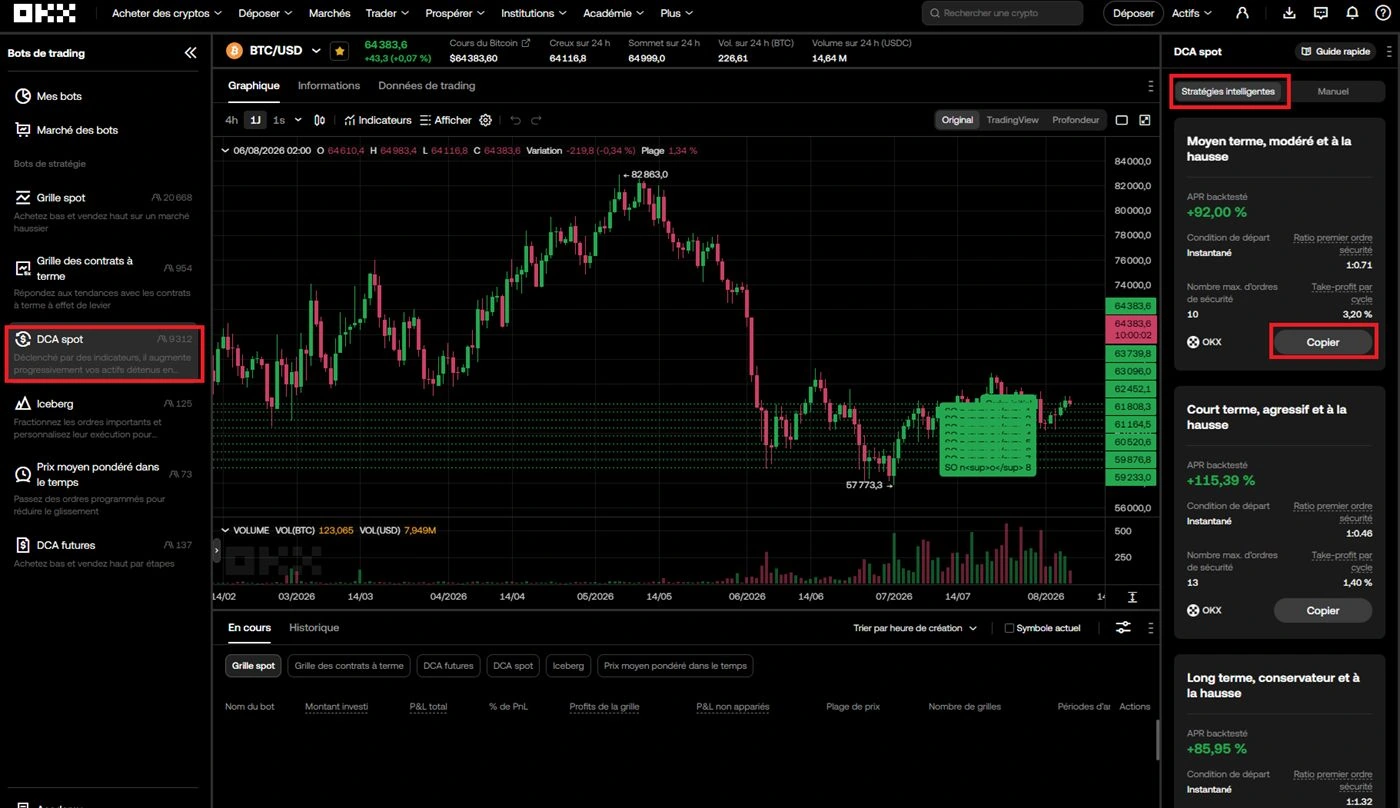Toggle the favorite star for BTC/USD
The width and height of the screenshot is (1400, 808).
(x=339, y=51)
